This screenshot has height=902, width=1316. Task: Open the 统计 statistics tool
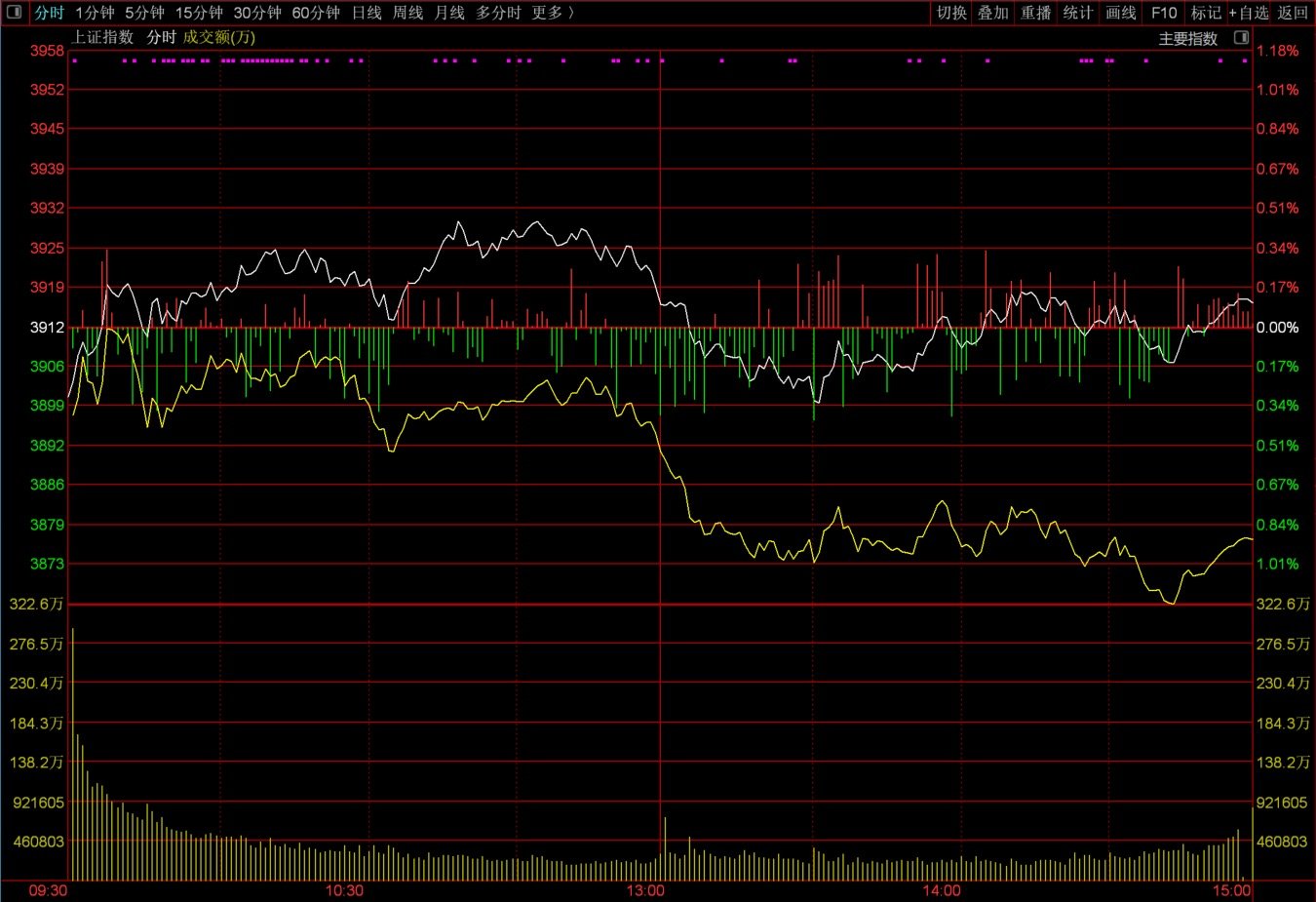pyautogui.click(x=1078, y=13)
